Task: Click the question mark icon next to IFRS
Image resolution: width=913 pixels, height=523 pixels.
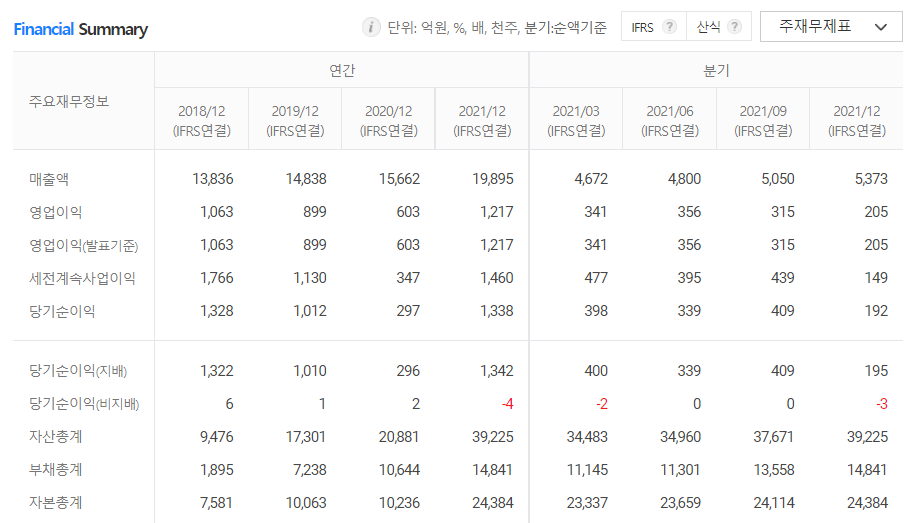Action: pyautogui.click(x=670, y=27)
